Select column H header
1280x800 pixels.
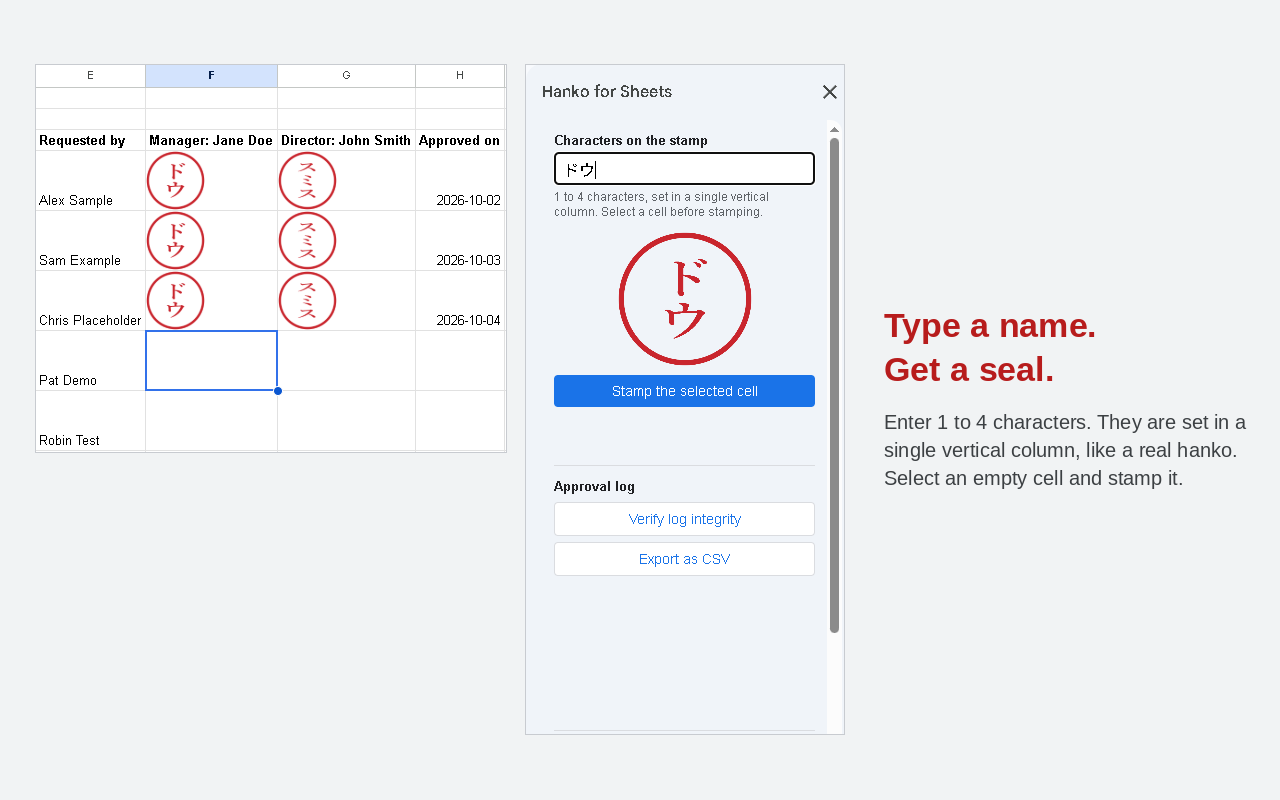click(460, 76)
